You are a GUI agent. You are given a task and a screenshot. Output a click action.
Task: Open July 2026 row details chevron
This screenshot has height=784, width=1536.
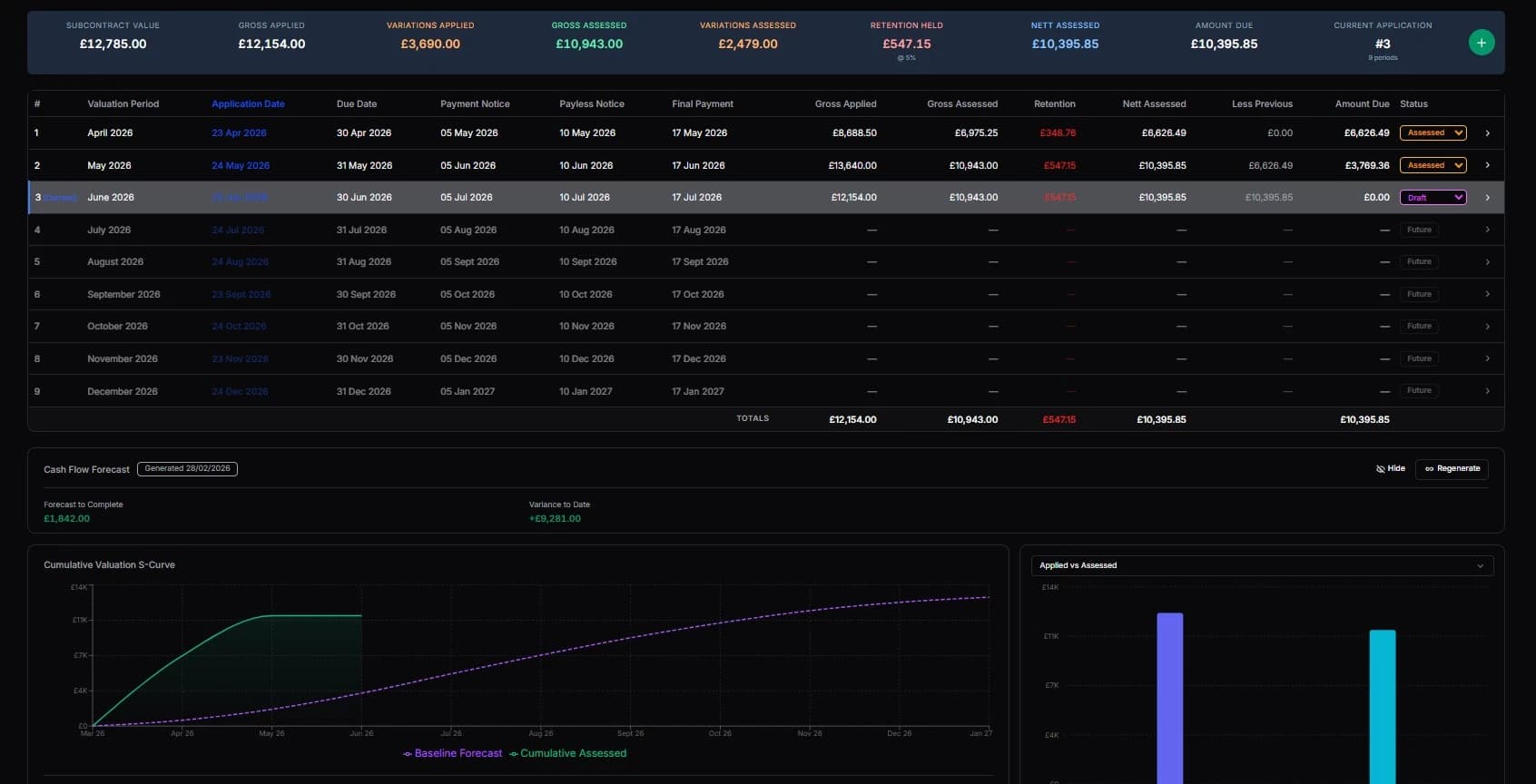point(1487,230)
